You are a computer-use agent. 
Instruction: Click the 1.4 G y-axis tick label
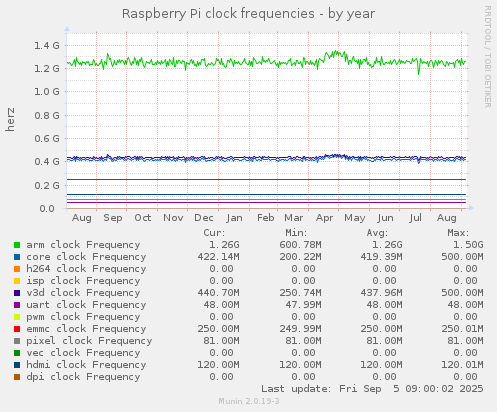[x=47, y=46]
